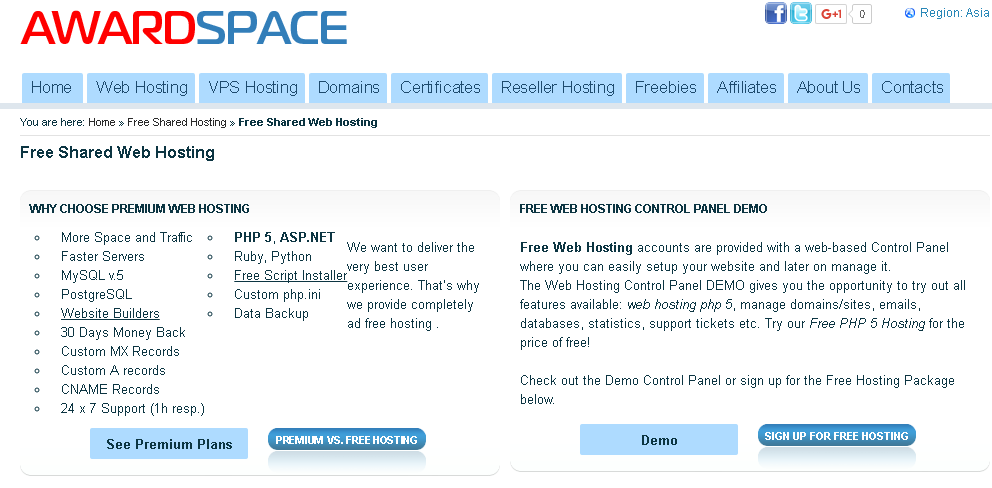Open the Contacts menu tab

(x=912, y=87)
